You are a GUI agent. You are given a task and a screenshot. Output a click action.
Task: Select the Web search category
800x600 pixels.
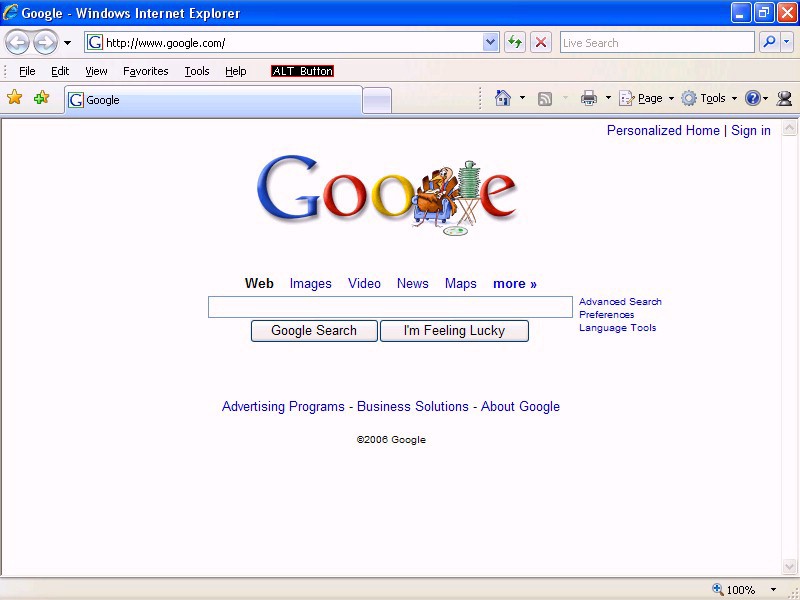[259, 283]
